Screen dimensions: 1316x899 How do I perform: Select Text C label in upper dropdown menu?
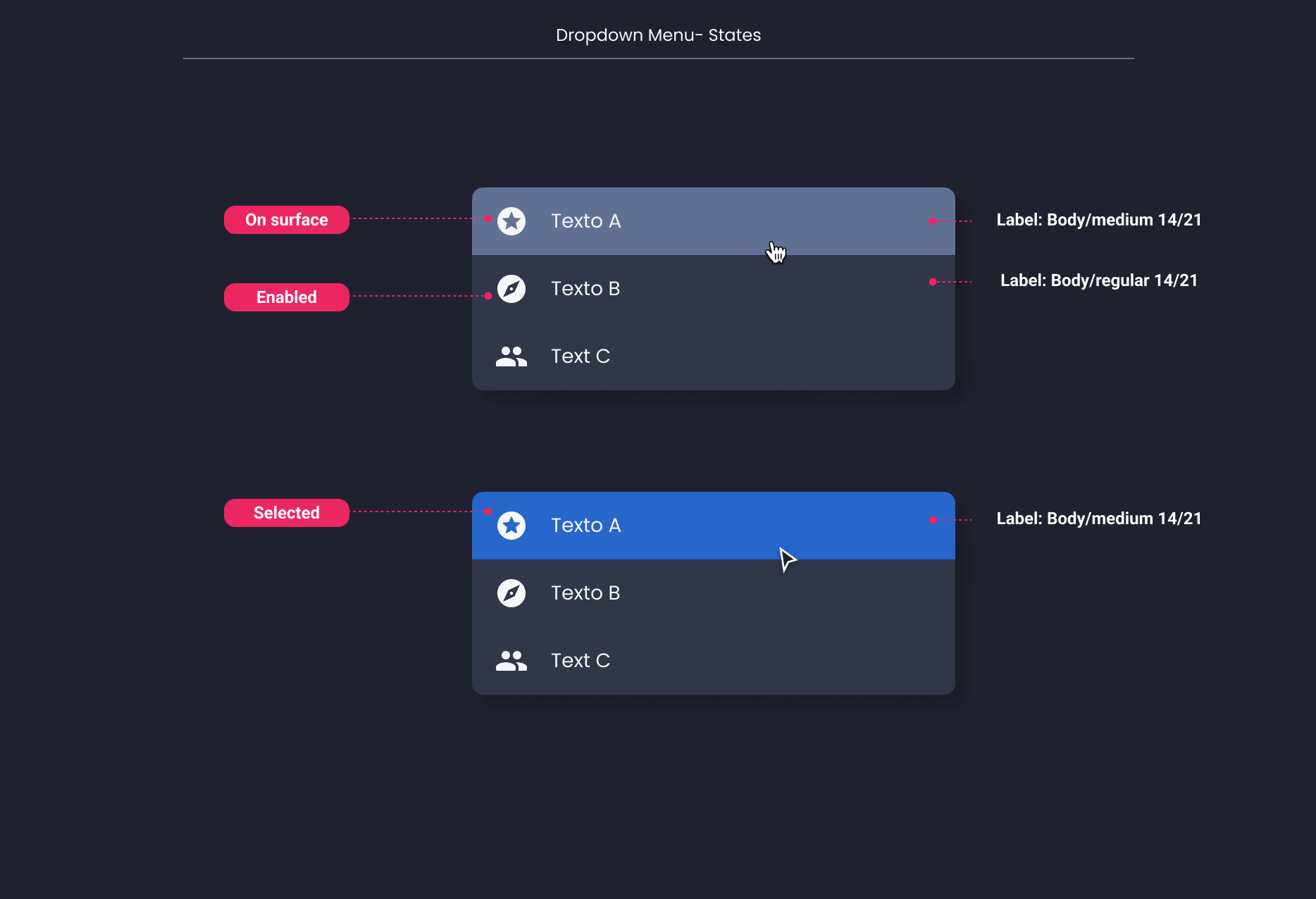(581, 356)
